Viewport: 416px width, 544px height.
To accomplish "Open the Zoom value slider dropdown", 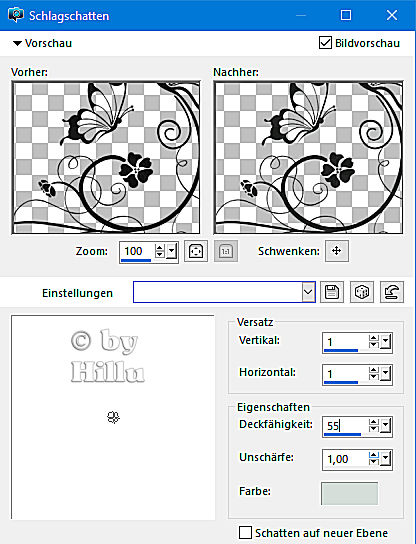I will coord(171,251).
